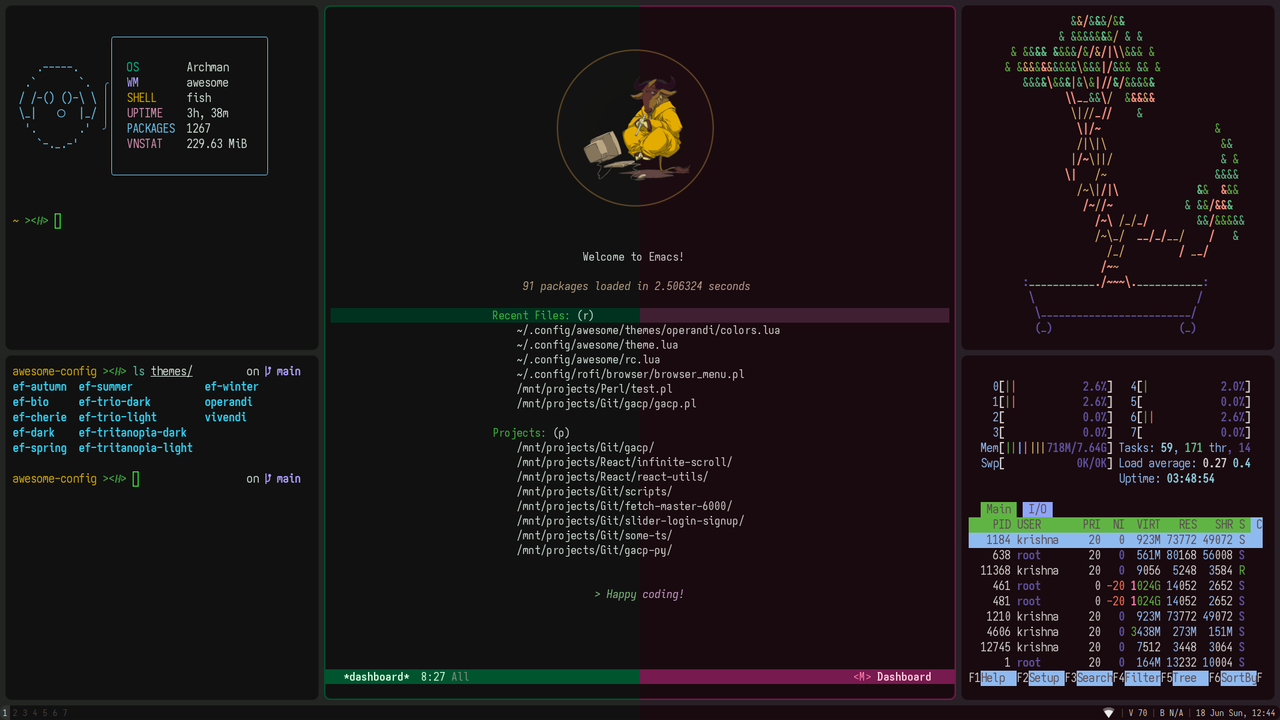Select htop process row PID 481
This screenshot has width=1280, height=720.
coord(1115,601)
